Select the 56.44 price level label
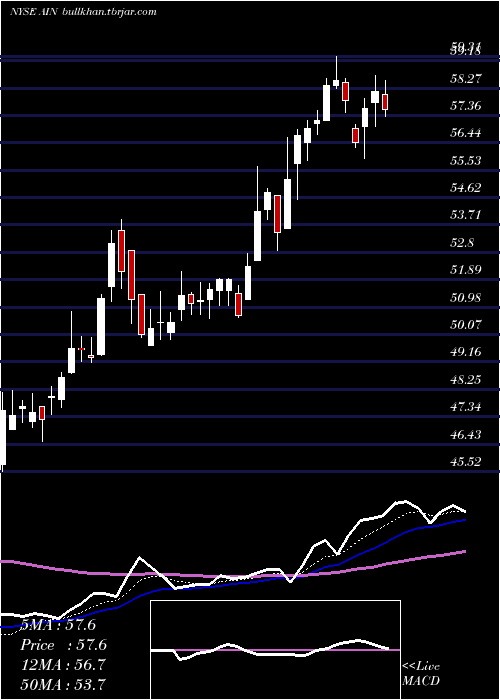 [466, 133]
